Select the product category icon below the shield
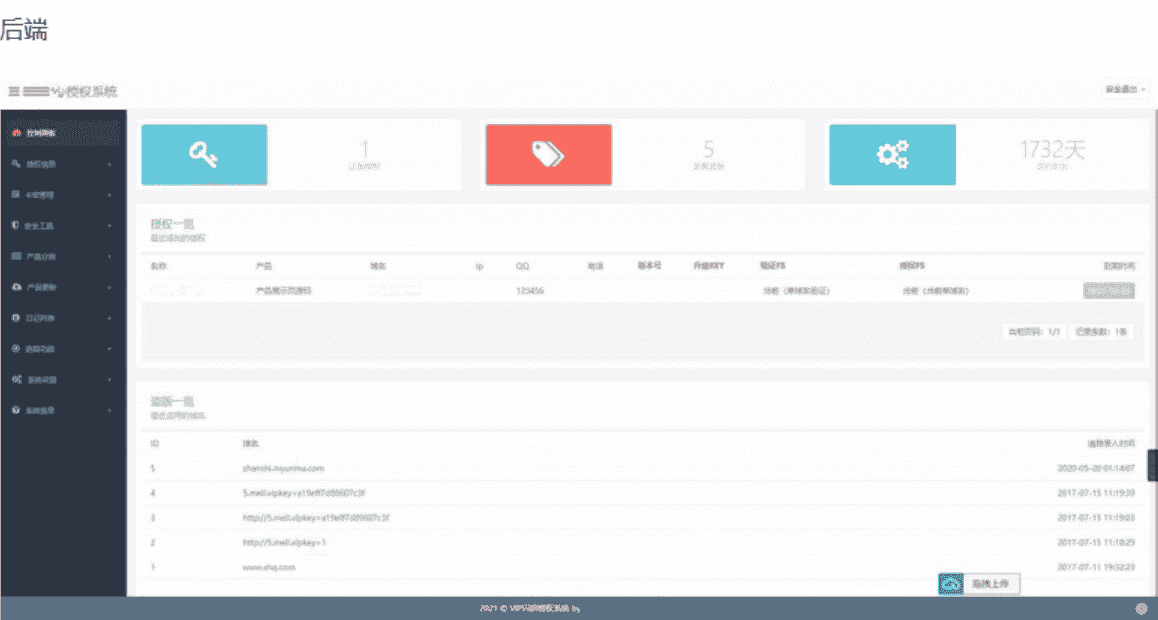Viewport: 1158px width, 620px height. 16,256
